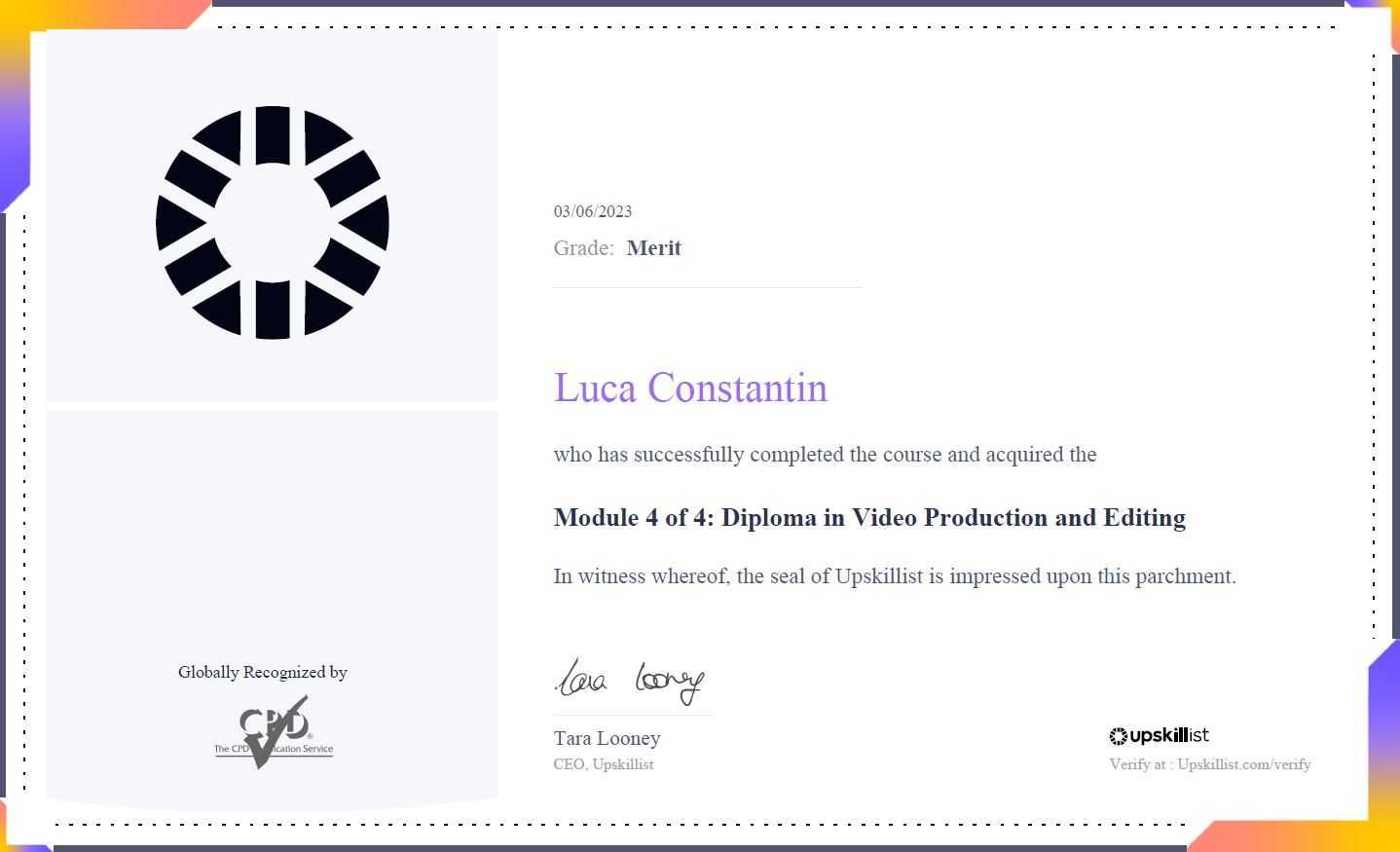Click the 'who has successfully completed' sentence

tap(826, 455)
